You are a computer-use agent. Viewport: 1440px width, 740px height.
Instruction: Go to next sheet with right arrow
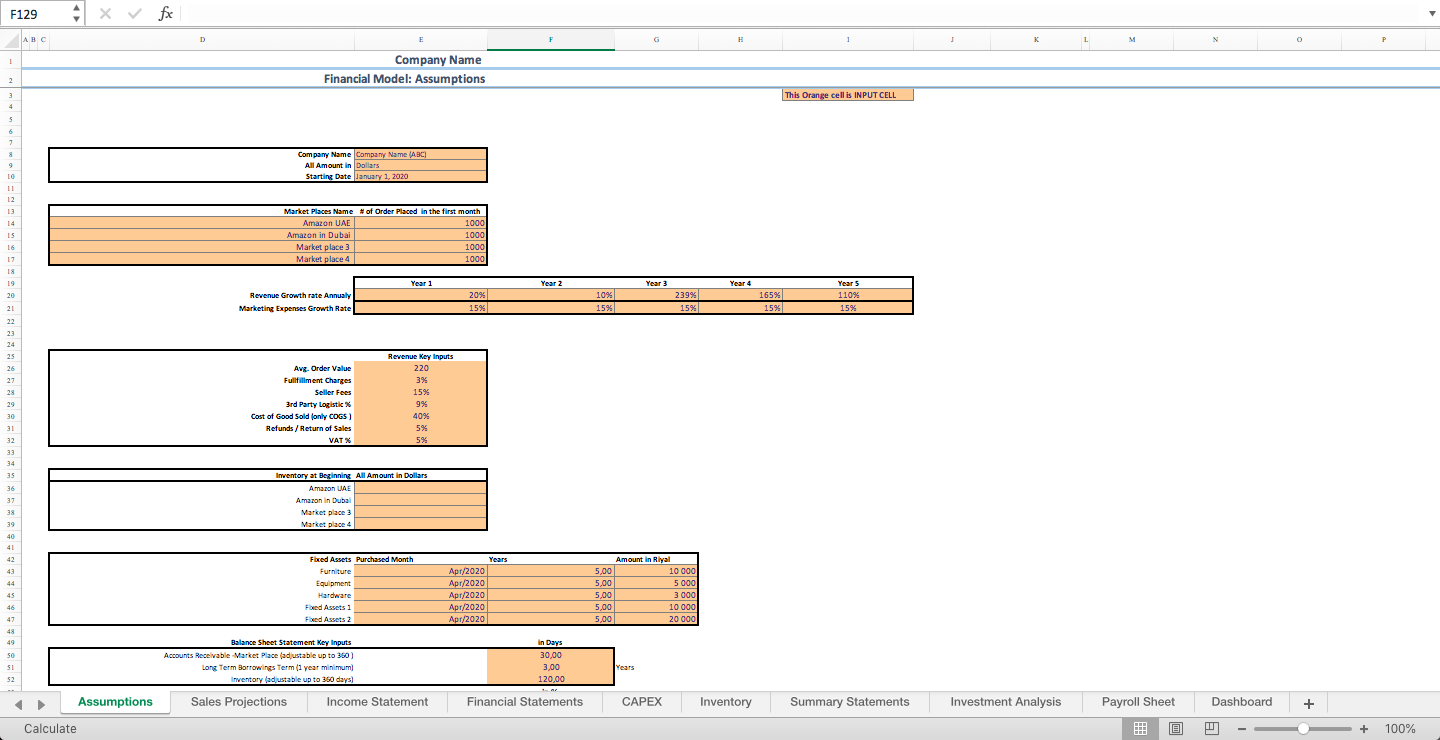[x=42, y=703]
